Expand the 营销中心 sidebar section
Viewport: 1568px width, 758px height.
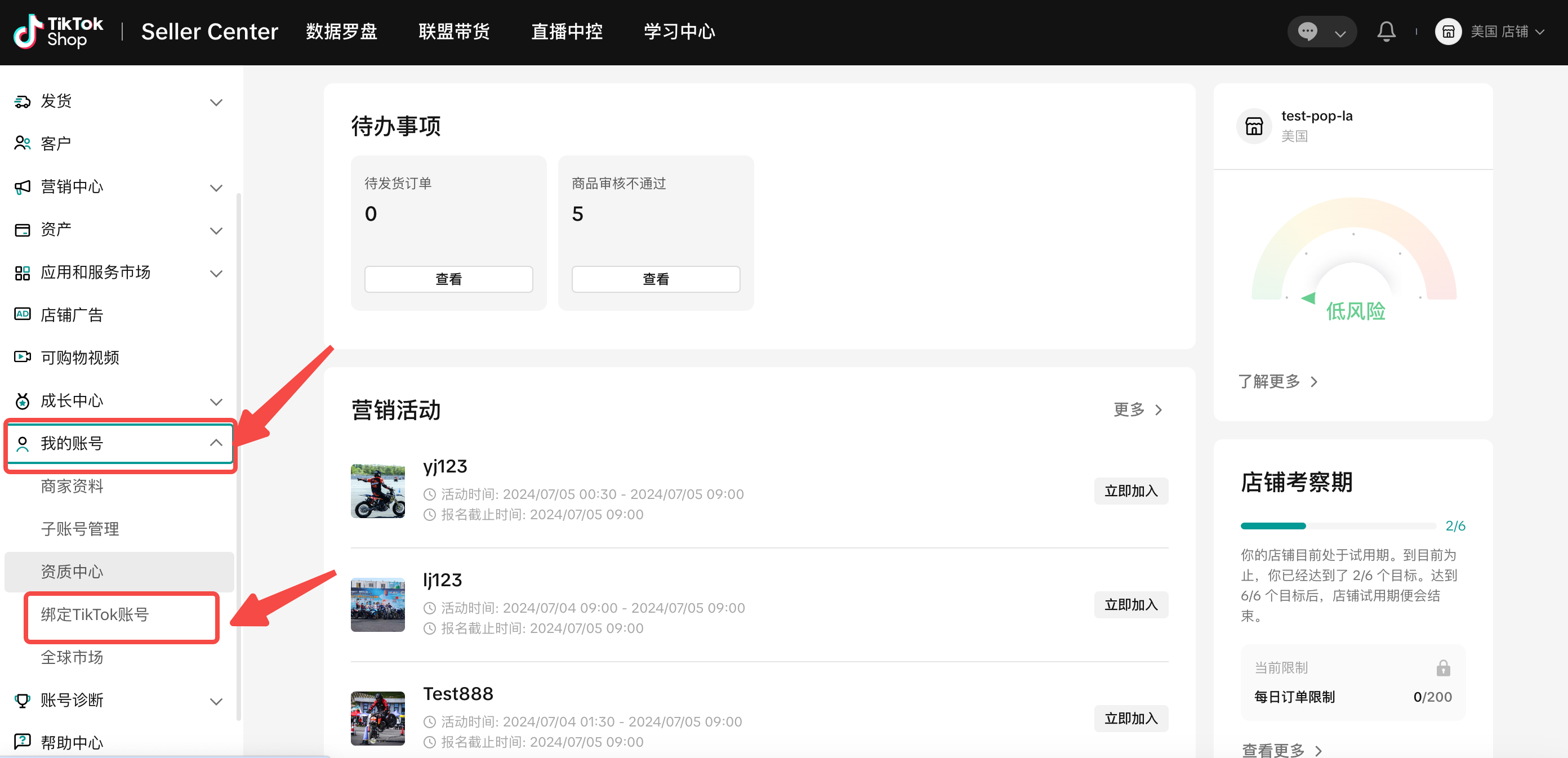(216, 187)
